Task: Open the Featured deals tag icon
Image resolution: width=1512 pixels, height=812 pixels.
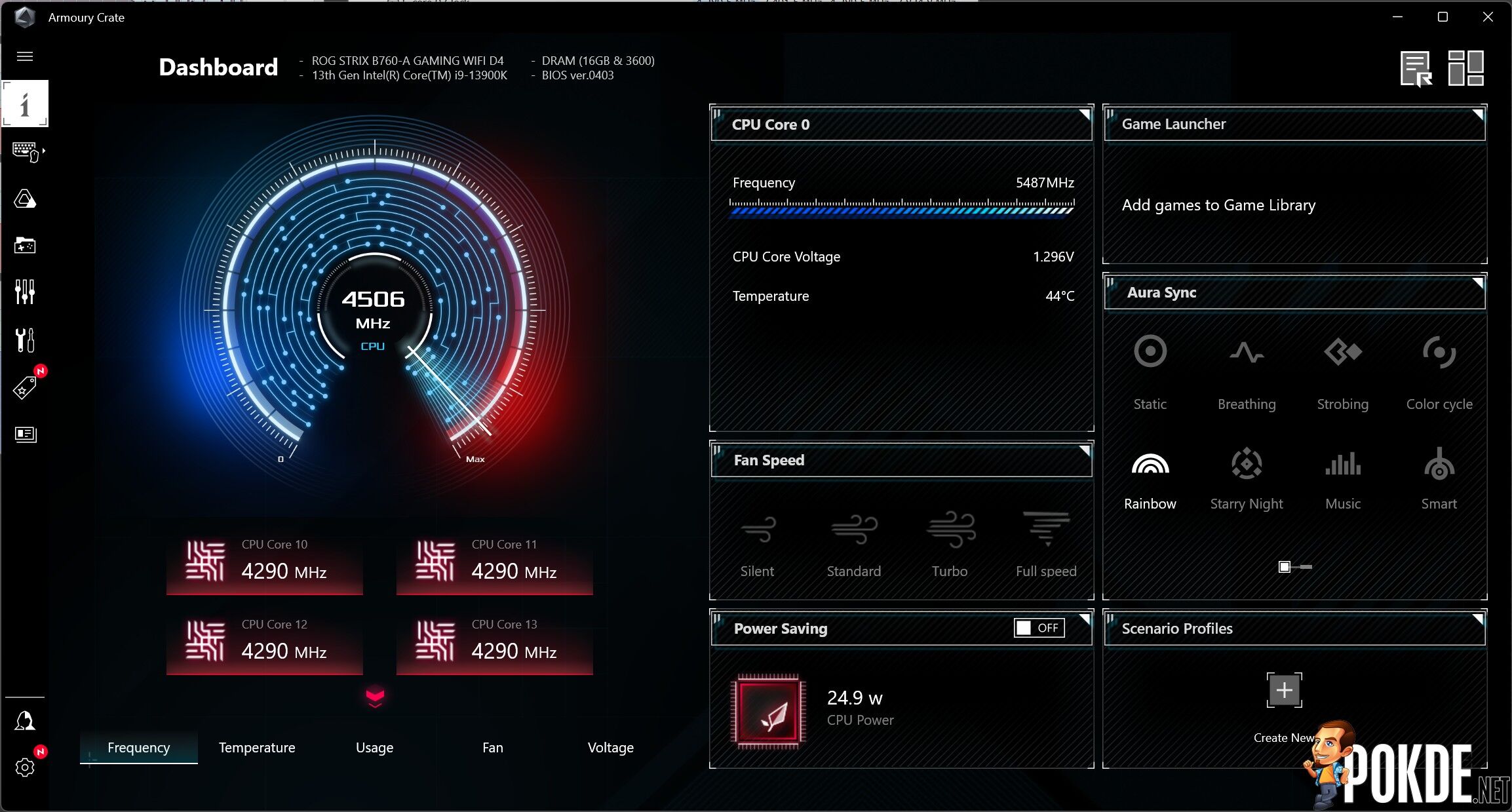Action: pos(25,387)
